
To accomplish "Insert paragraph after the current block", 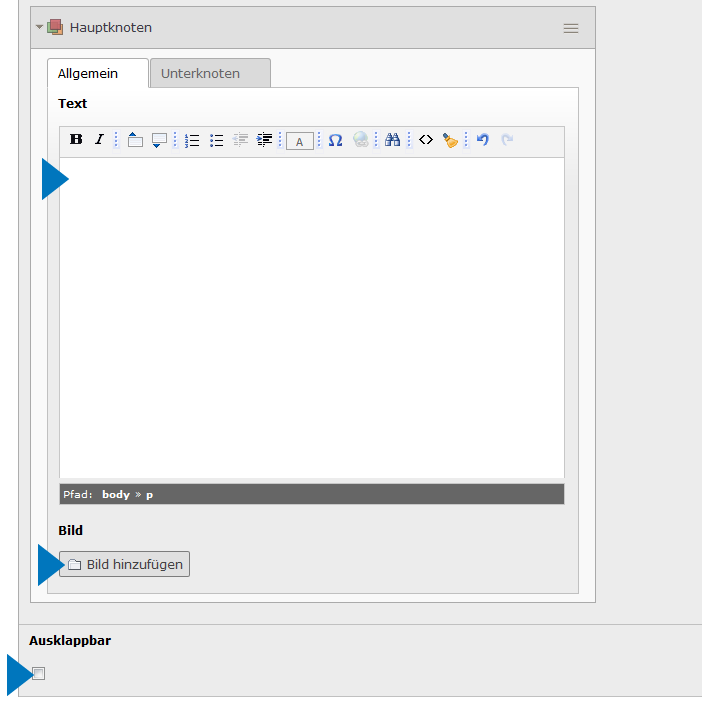I will click(x=159, y=140).
